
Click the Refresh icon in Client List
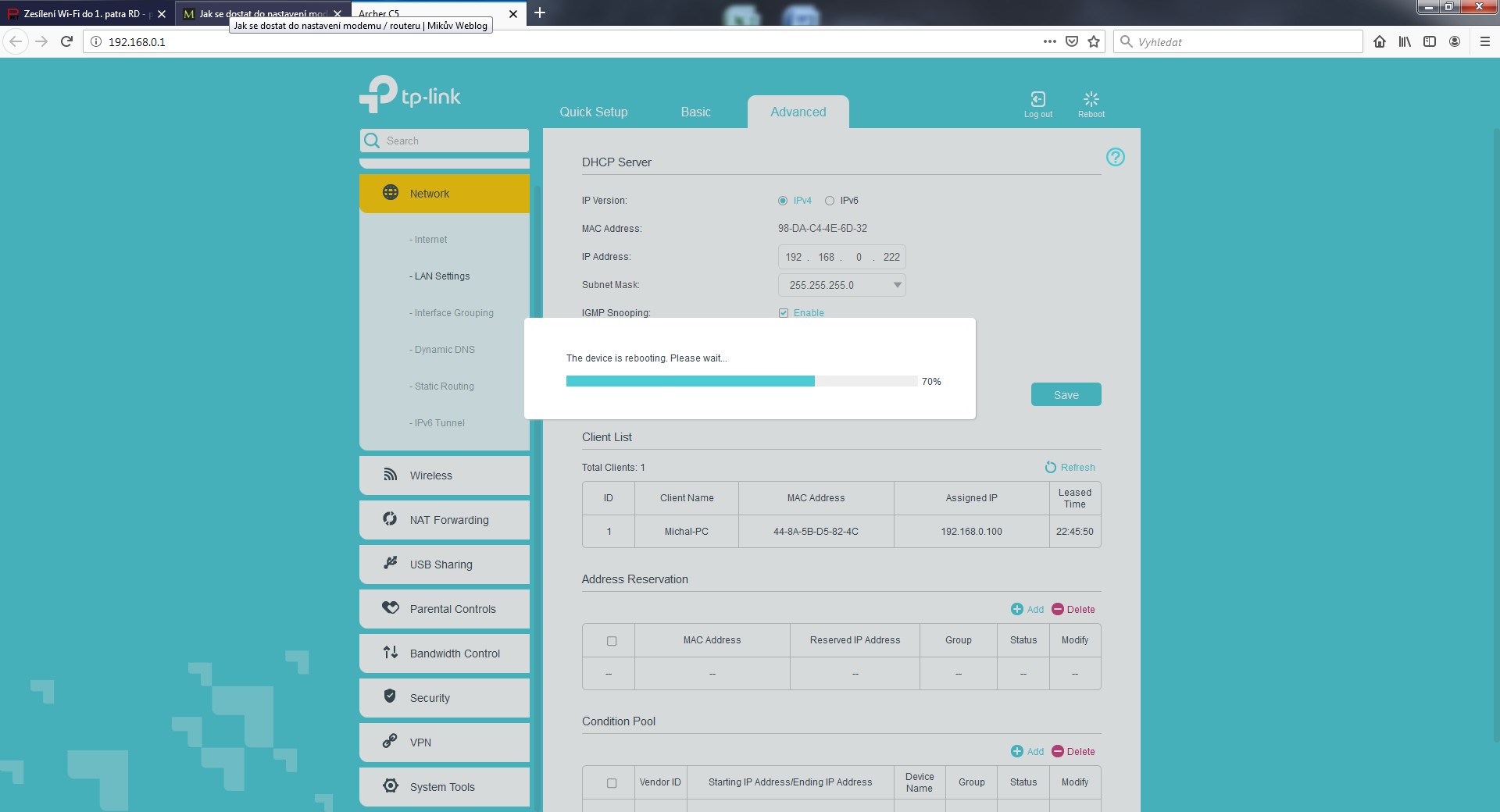(x=1051, y=467)
